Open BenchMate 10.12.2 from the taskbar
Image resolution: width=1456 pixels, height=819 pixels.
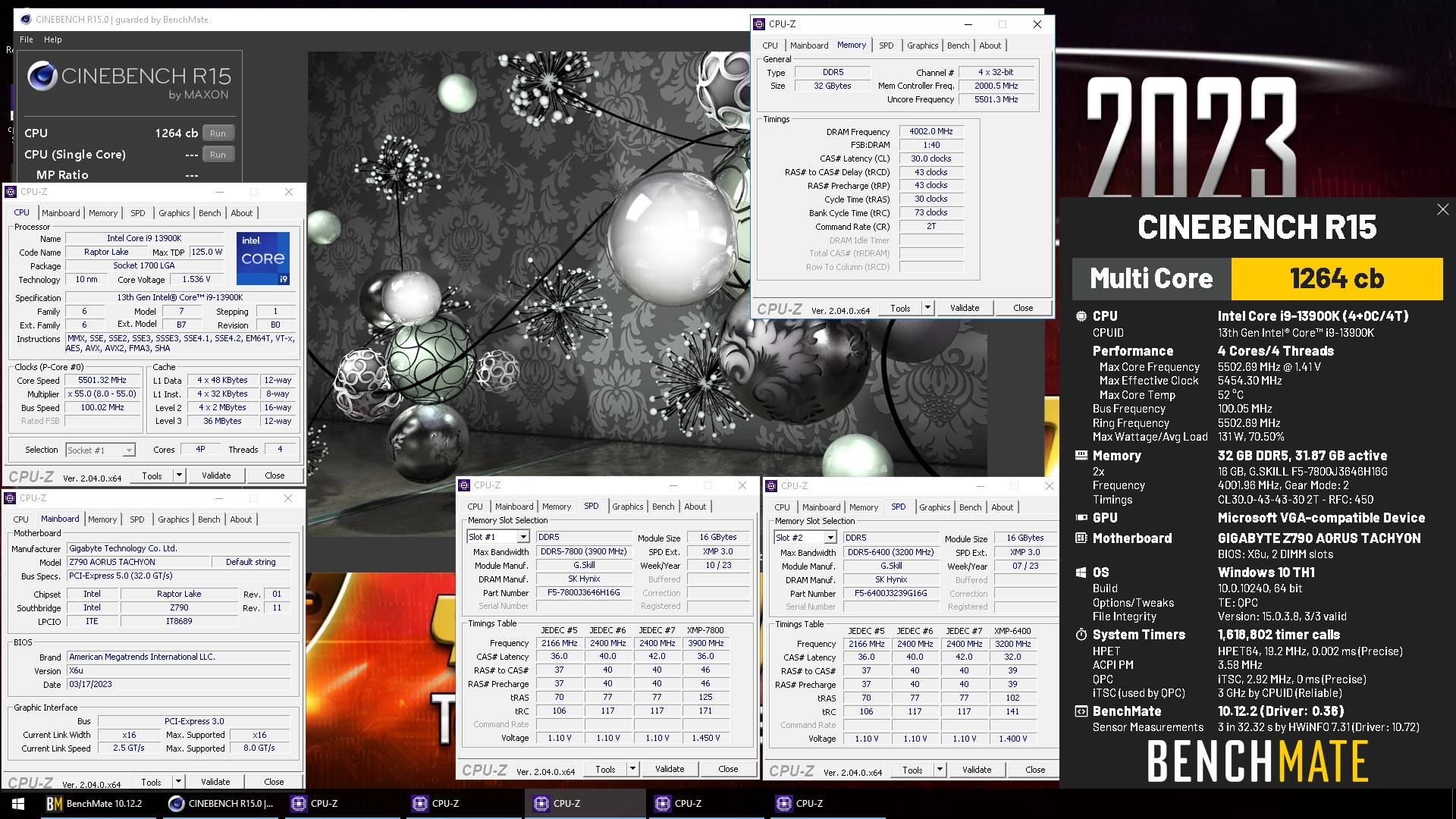tap(95, 804)
